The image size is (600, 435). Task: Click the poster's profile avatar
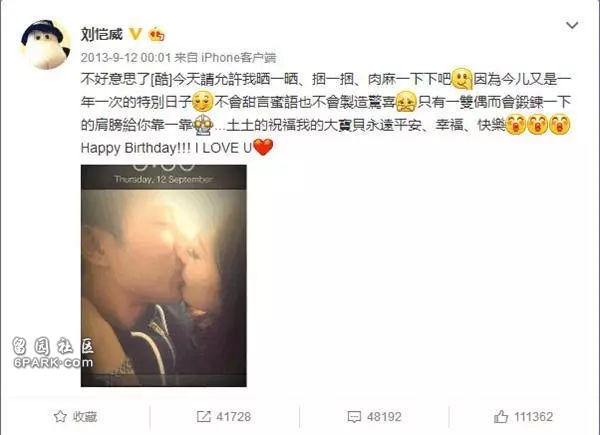(45, 44)
